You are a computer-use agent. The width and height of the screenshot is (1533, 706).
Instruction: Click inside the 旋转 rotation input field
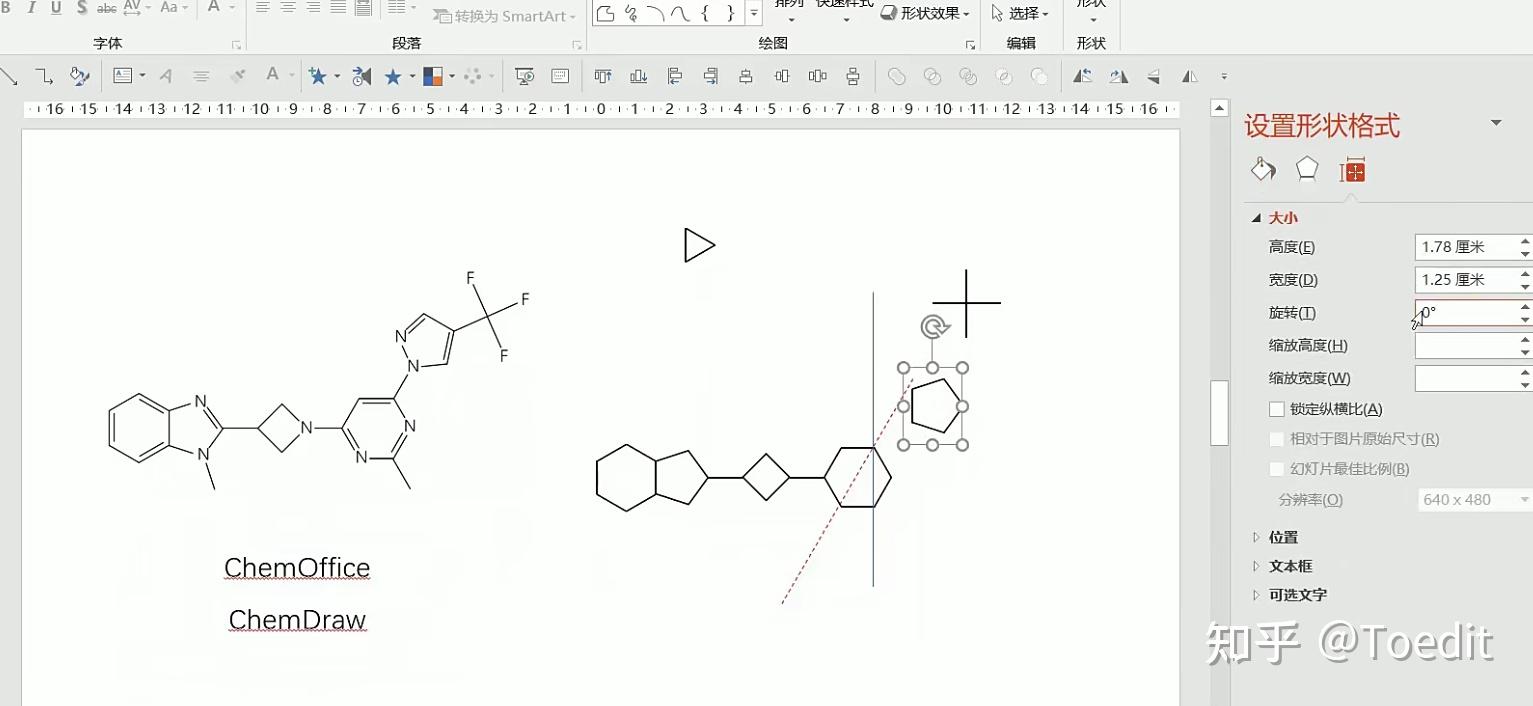(x=1465, y=313)
